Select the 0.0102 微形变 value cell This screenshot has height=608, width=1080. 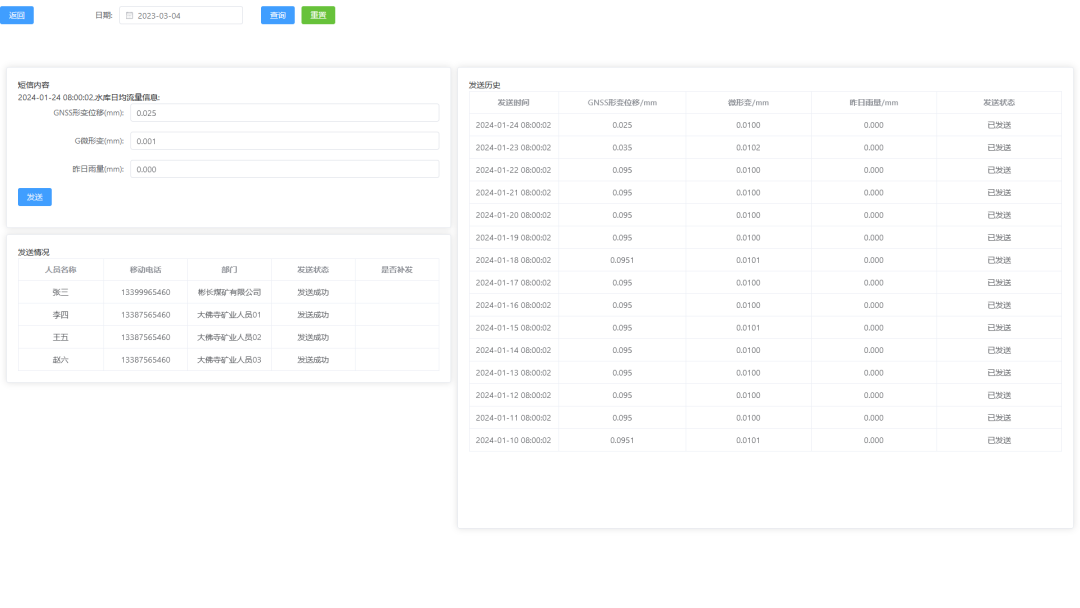(748, 148)
